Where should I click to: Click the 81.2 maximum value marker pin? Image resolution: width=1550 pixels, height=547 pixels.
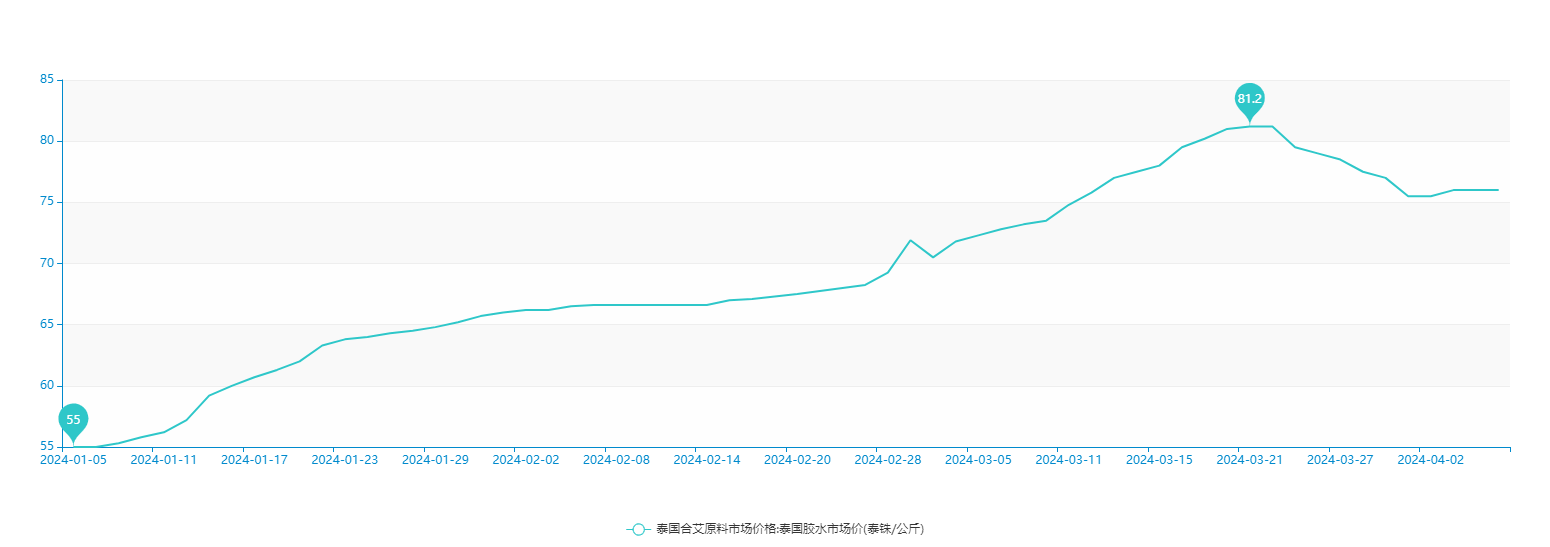[1249, 99]
